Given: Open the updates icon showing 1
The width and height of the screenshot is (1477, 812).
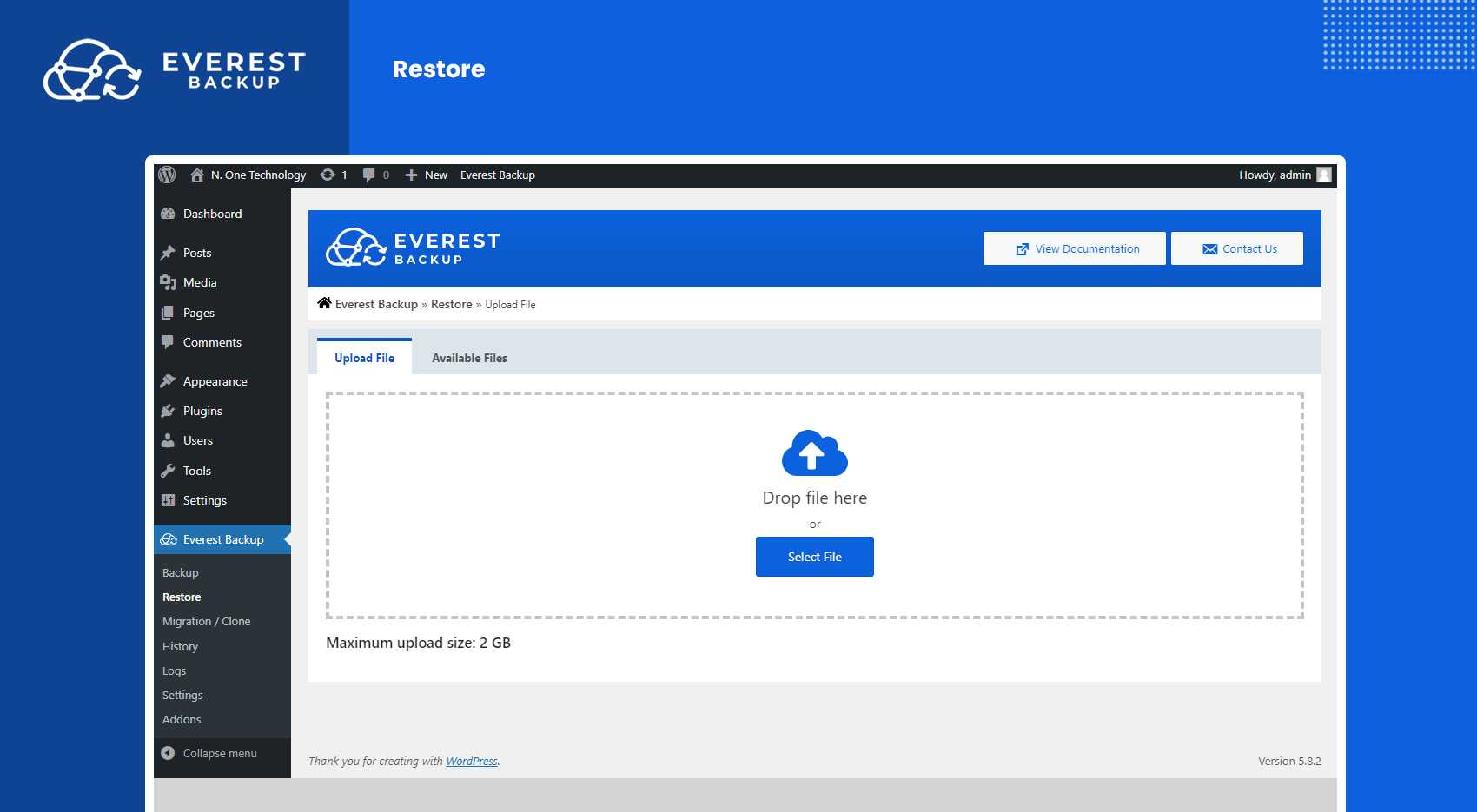Looking at the screenshot, I should (328, 175).
